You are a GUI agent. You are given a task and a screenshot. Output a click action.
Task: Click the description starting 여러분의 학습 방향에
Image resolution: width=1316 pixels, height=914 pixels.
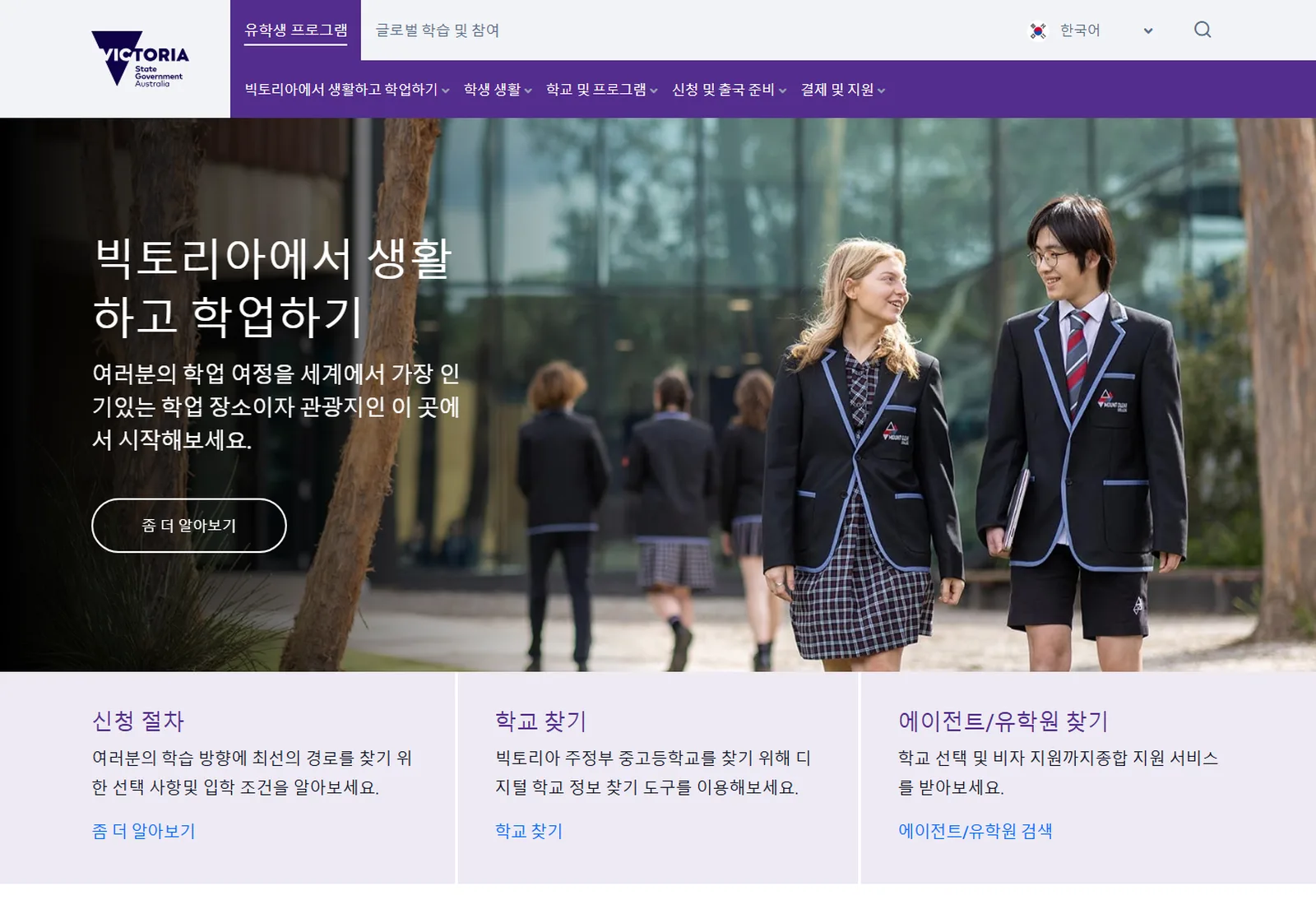click(253, 772)
